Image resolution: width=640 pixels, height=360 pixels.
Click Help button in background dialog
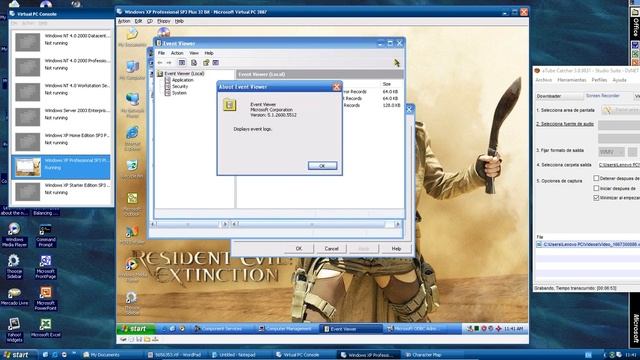pos(396,249)
